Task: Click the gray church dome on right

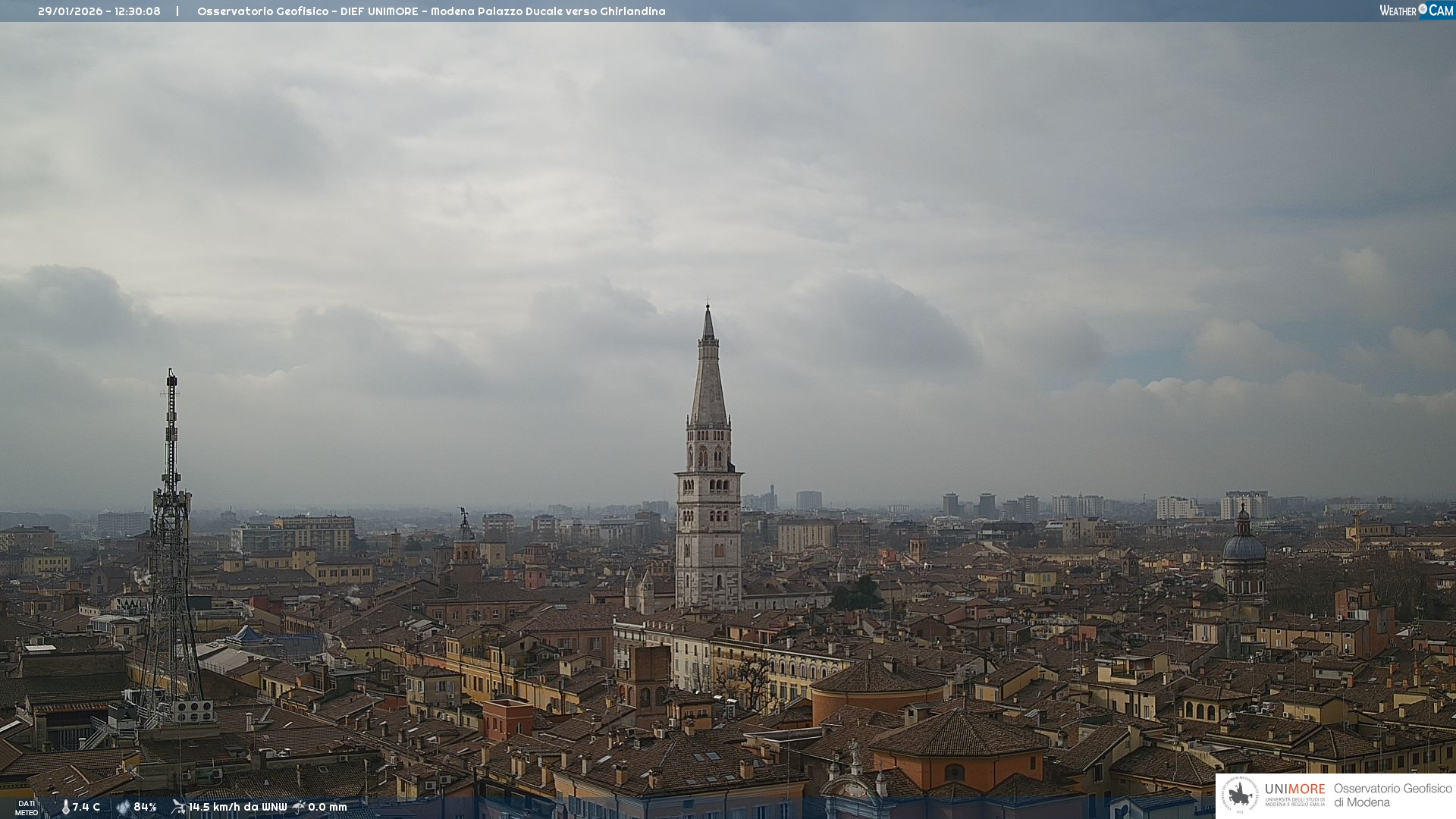Action: click(1244, 548)
